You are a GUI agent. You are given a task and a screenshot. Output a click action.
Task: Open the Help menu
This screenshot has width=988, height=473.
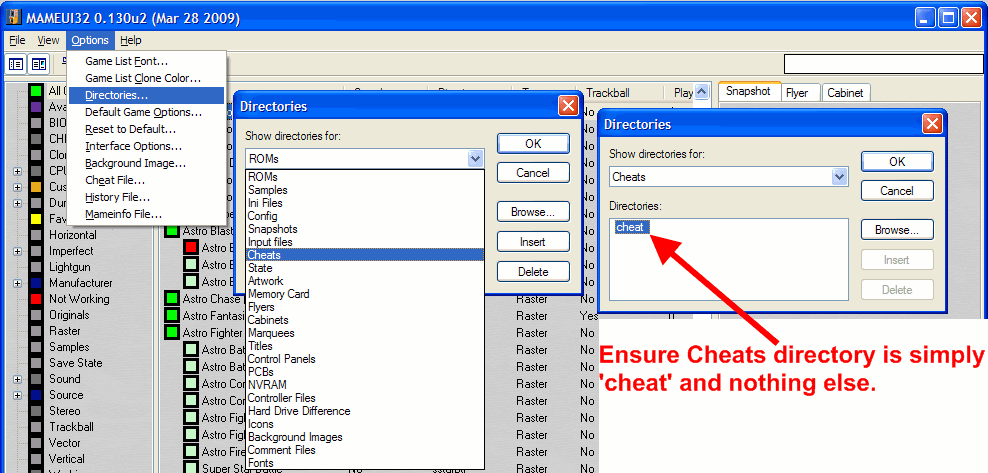131,40
